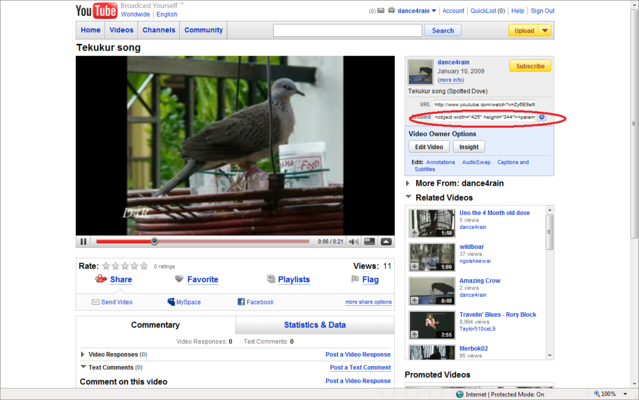
Task: Switch to Statistics & Data tab
Action: click(x=315, y=325)
